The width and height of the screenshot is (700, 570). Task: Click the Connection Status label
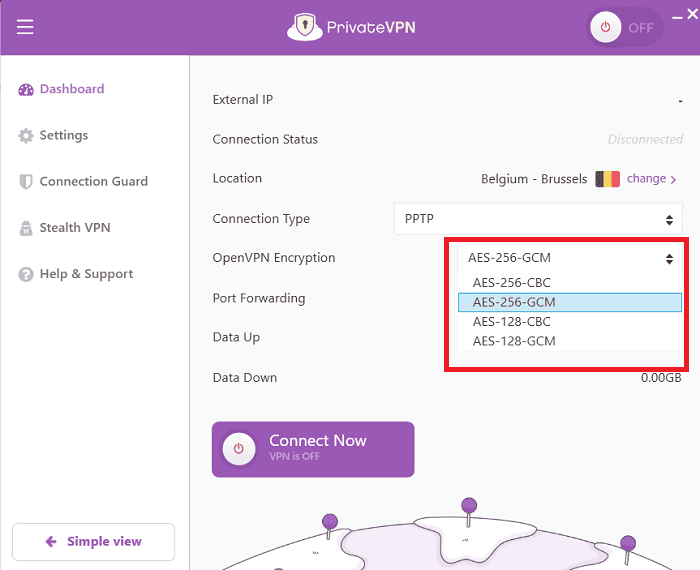265,139
